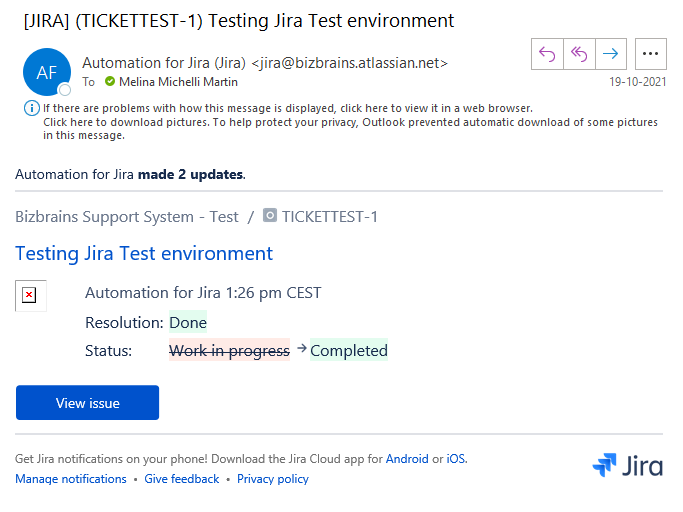Open the more actions ellipsis menu

click(650, 54)
